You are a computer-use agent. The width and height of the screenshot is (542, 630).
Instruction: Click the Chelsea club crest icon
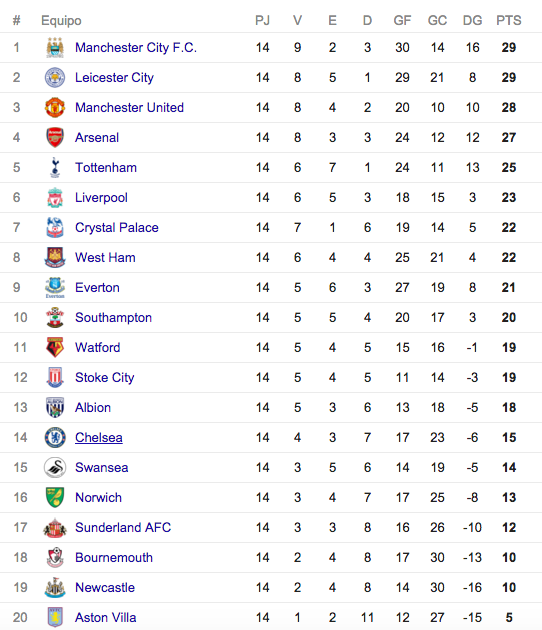55,437
